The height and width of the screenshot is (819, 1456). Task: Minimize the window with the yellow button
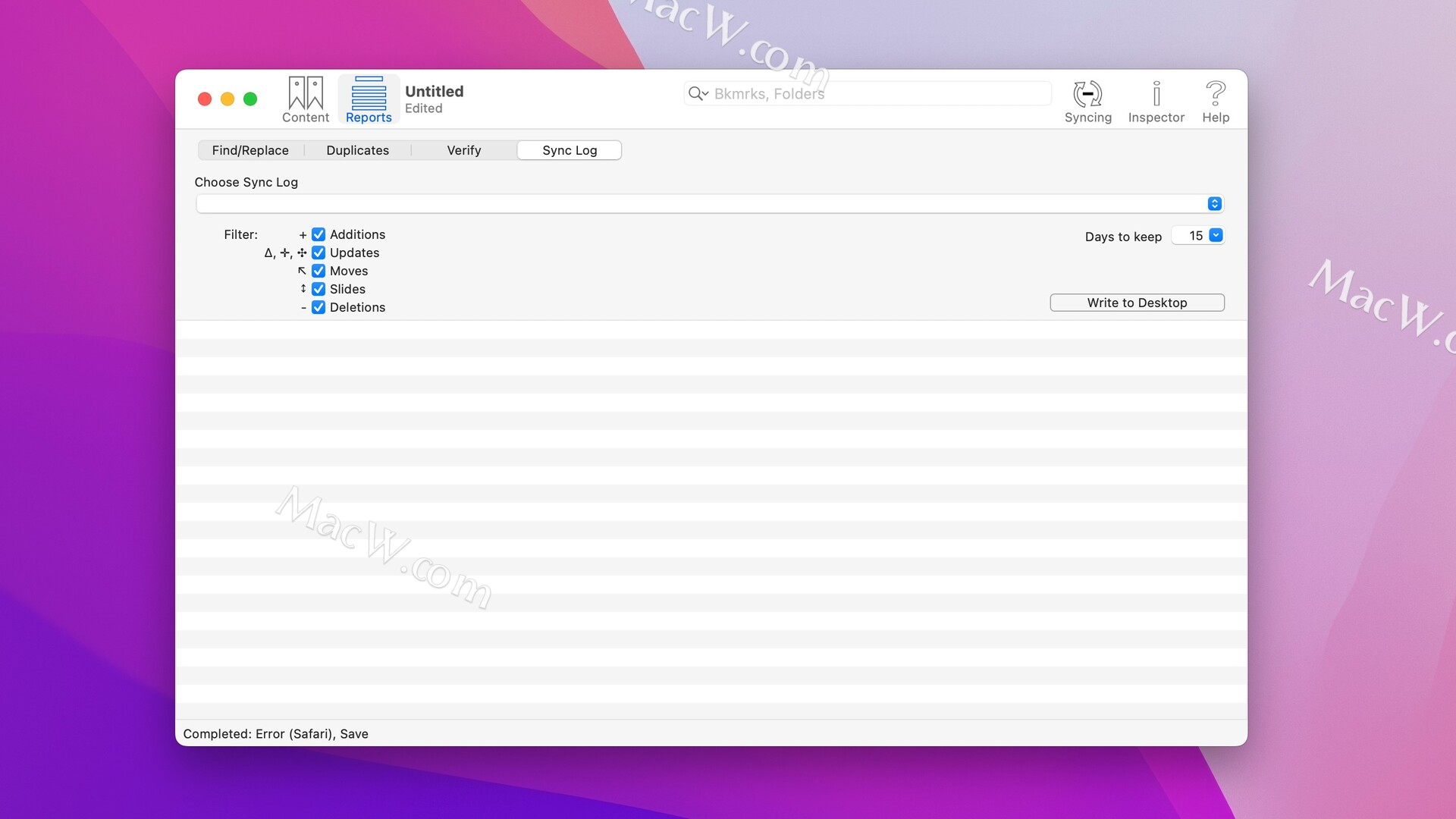(x=227, y=99)
